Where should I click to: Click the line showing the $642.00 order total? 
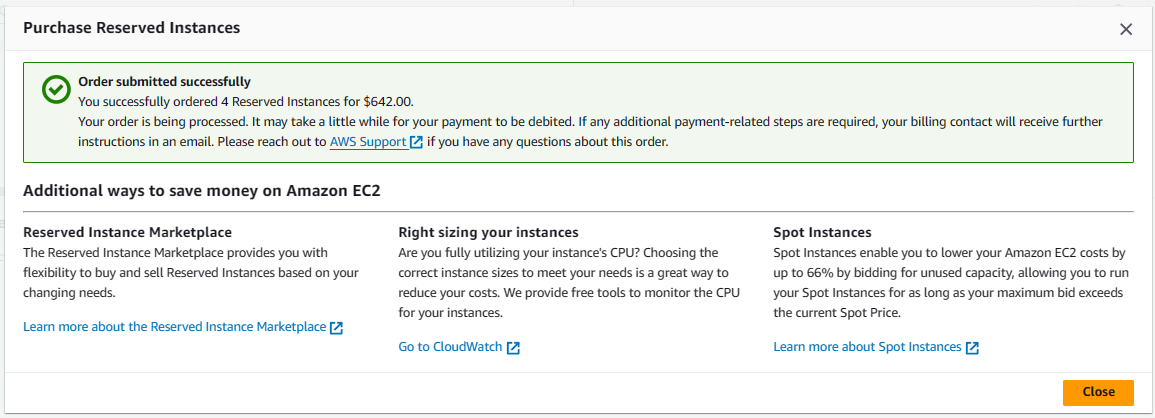click(251, 101)
